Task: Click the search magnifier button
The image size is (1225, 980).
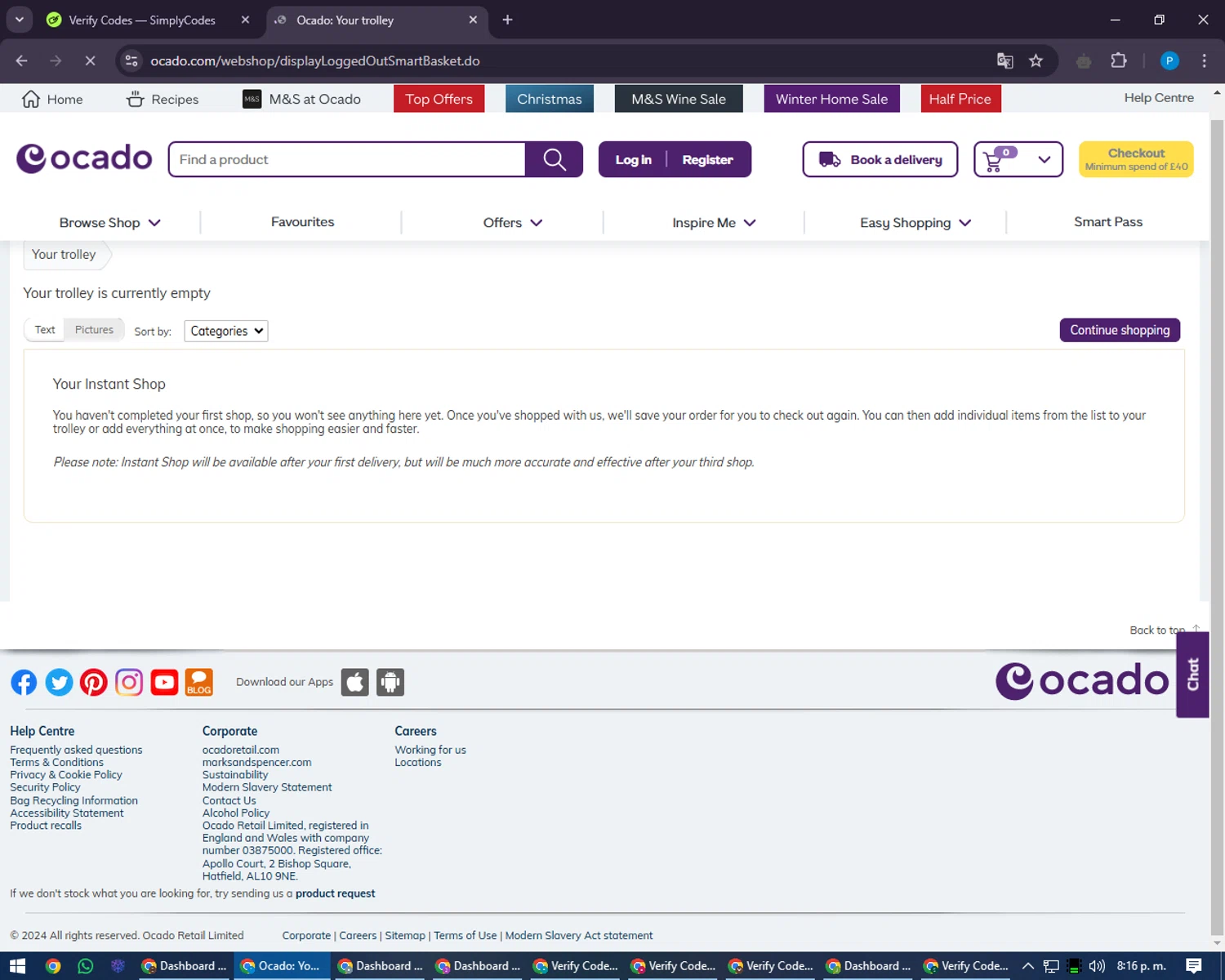Action: (555, 159)
